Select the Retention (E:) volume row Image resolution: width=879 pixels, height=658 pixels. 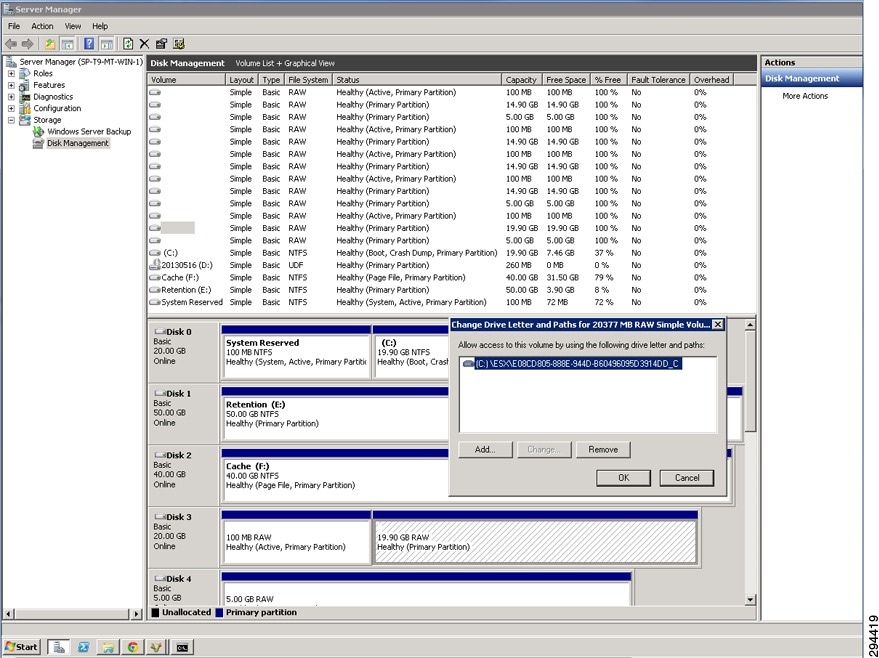[452, 290]
